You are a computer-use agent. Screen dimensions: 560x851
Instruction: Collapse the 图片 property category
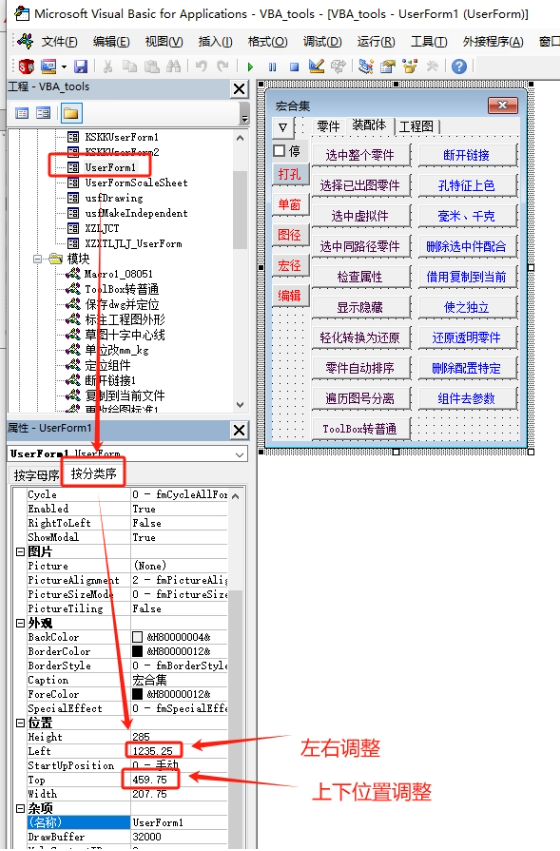tap(20, 552)
